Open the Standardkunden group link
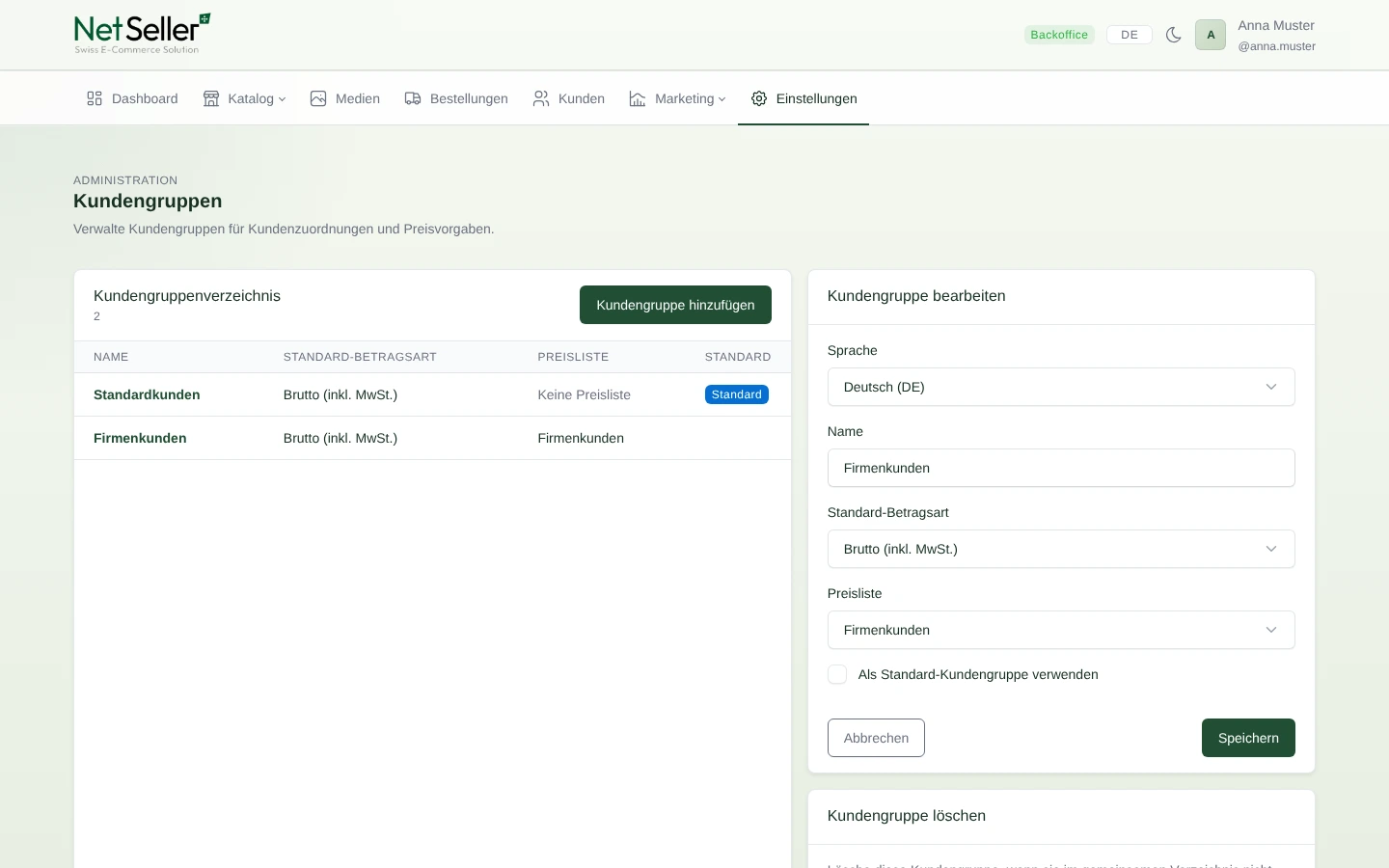The image size is (1389, 868). [x=147, y=394]
